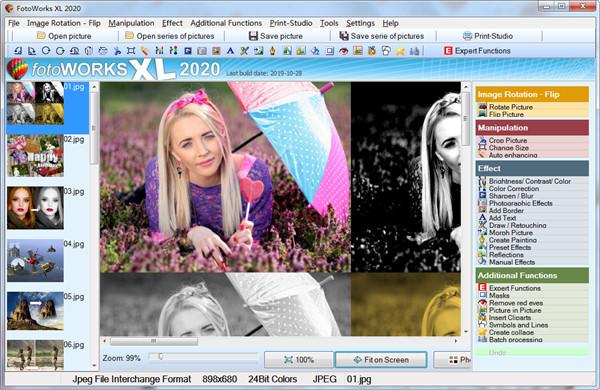Click Remove red eyes in Additional Functions

(x=516, y=303)
